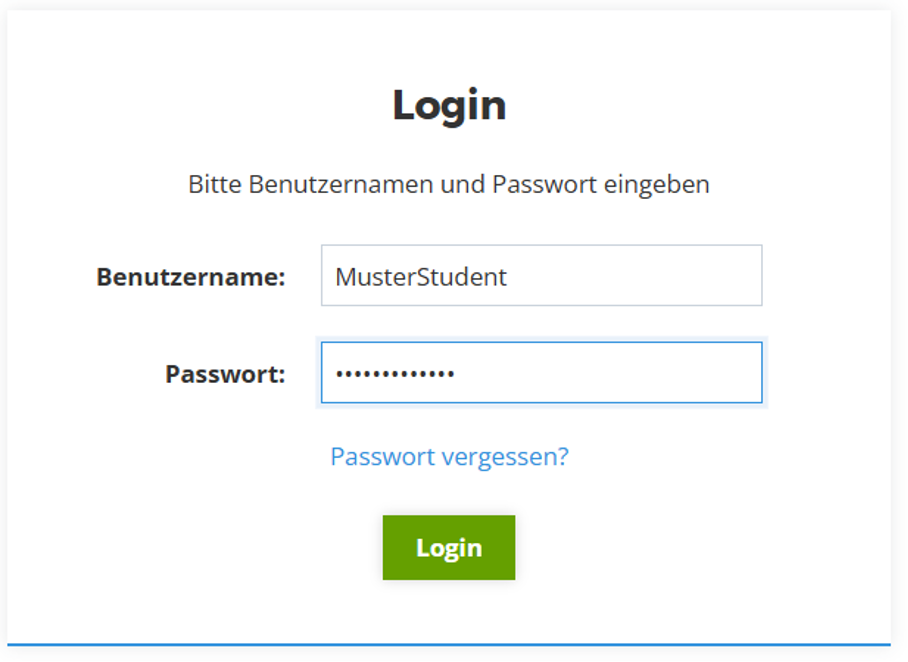Click the grey-bordered username text box
The height and width of the screenshot is (662, 908).
click(x=541, y=276)
